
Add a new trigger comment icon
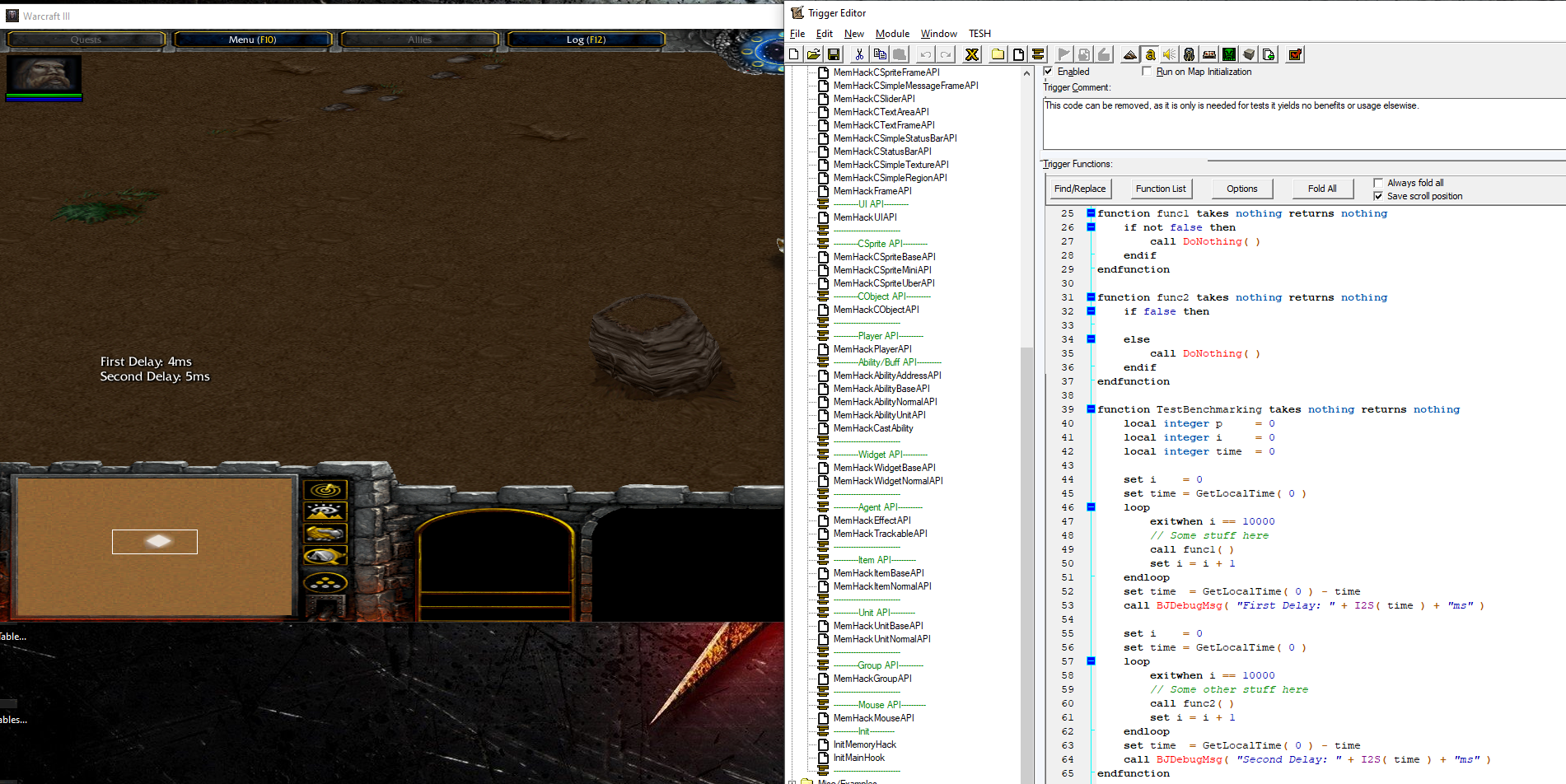click(x=1038, y=54)
